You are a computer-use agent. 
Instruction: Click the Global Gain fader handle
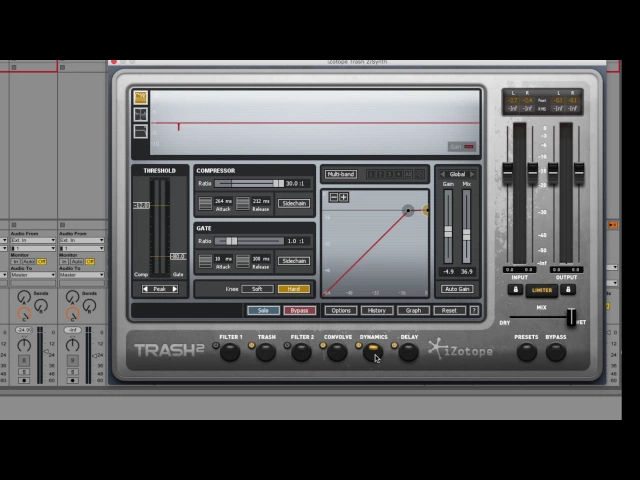point(448,231)
